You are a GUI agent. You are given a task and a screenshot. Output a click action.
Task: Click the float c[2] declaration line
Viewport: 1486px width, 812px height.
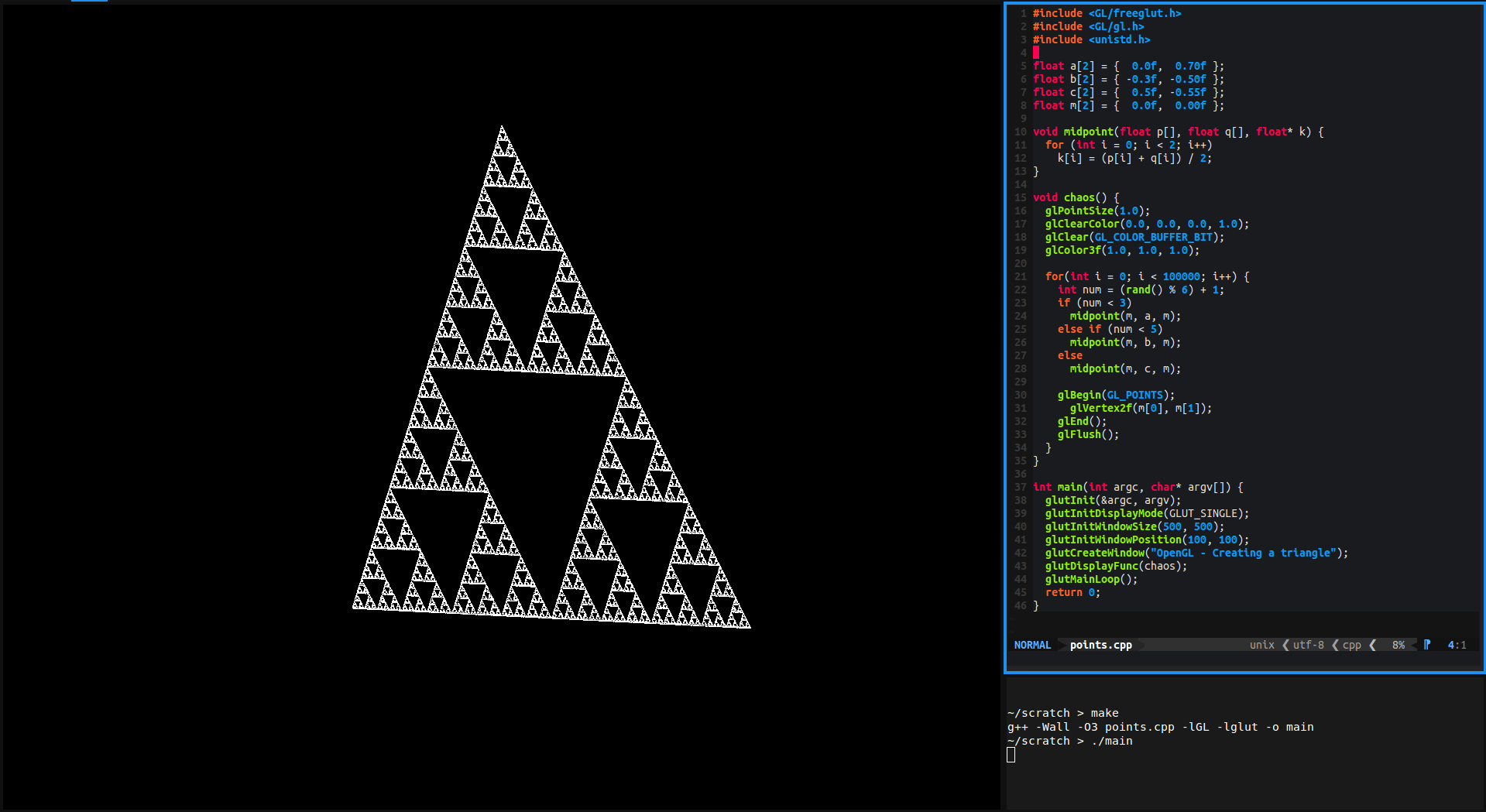[x=1128, y=92]
